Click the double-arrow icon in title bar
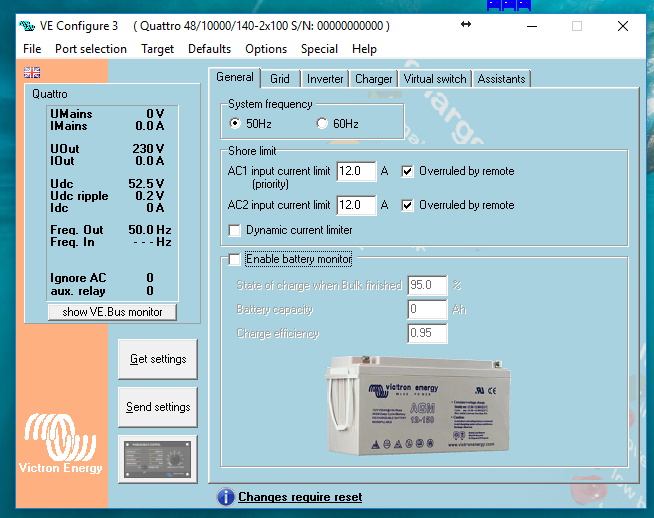Image resolution: width=654 pixels, height=518 pixels. pos(466,25)
